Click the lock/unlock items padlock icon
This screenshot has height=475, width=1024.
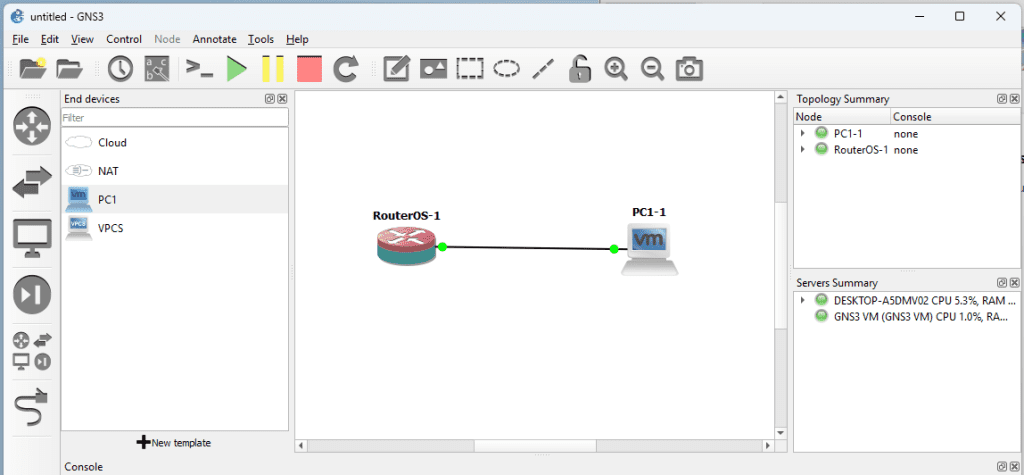click(579, 69)
